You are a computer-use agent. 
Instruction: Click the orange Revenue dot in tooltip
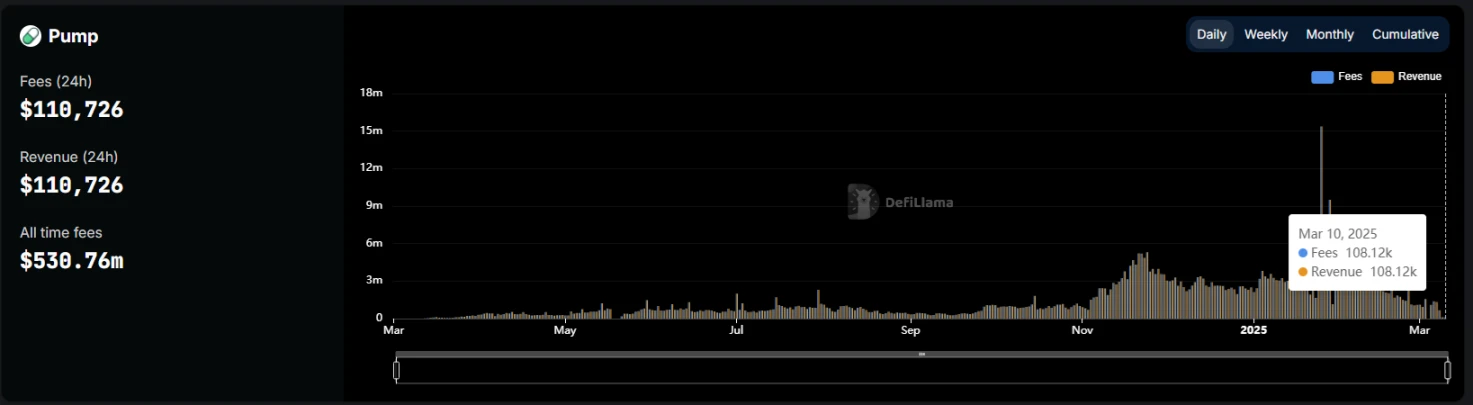point(1303,272)
